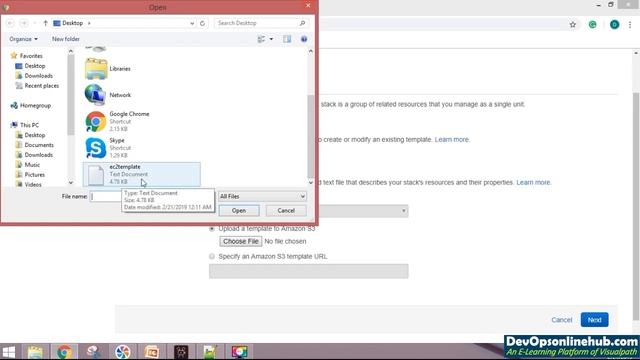
Task: Open File Explorer from taskbar
Action: coord(35,352)
